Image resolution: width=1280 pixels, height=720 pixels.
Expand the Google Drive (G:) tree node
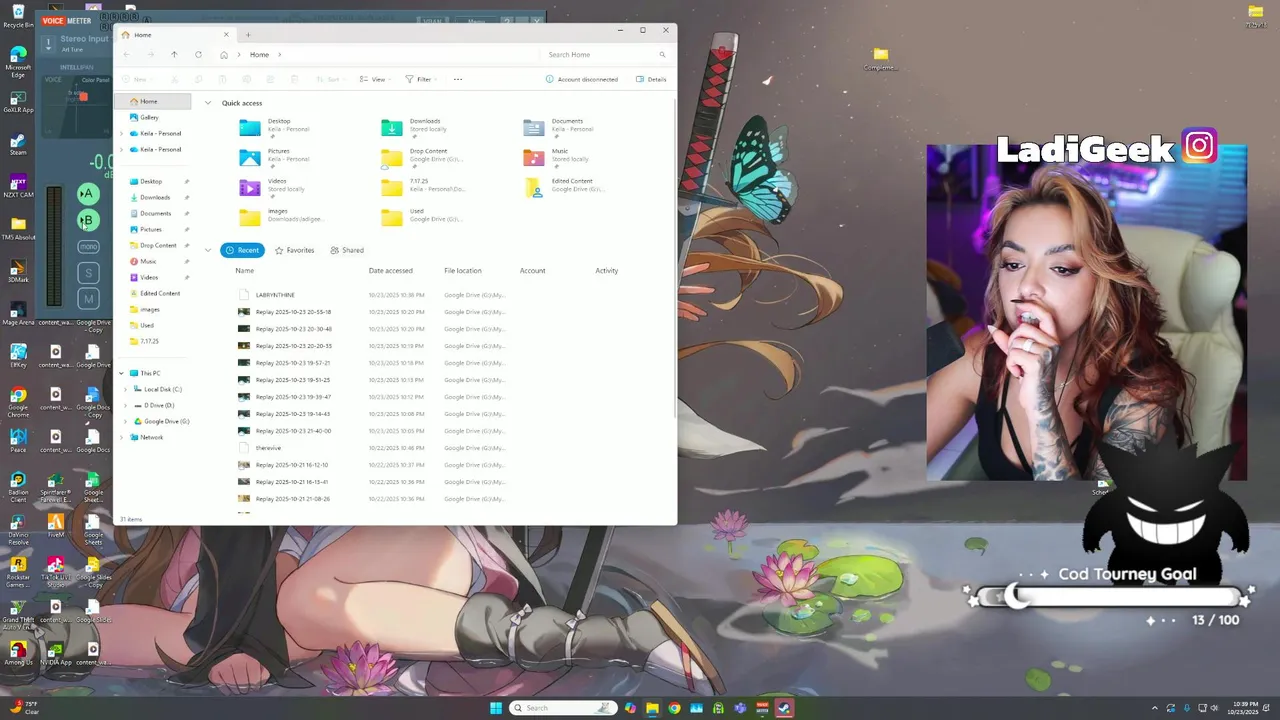click(x=126, y=421)
